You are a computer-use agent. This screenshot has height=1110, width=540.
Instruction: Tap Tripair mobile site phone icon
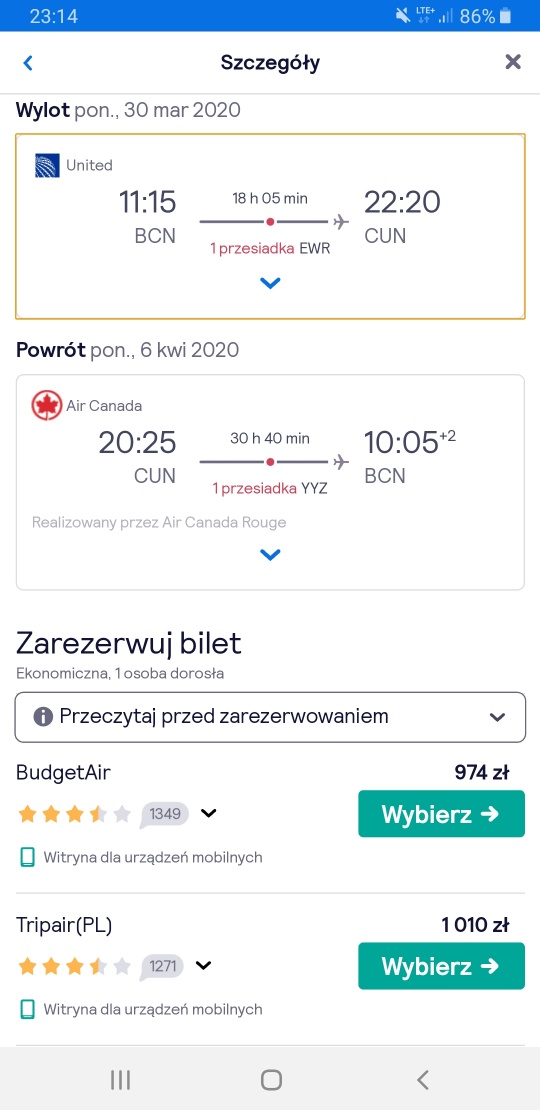click(x=28, y=1009)
